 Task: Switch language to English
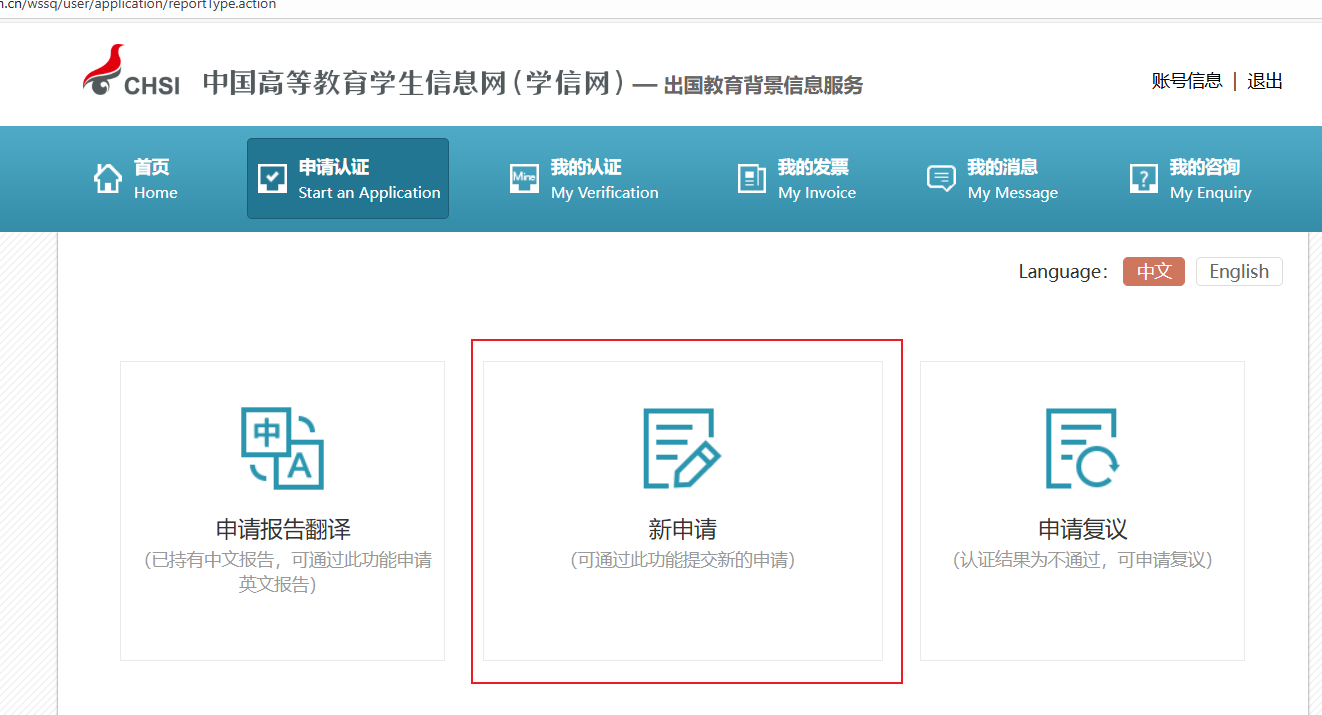(x=1238, y=271)
